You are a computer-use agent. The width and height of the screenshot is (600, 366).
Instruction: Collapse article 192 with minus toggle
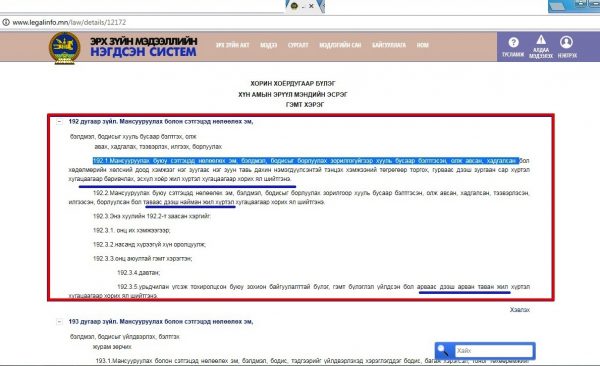(x=59, y=122)
